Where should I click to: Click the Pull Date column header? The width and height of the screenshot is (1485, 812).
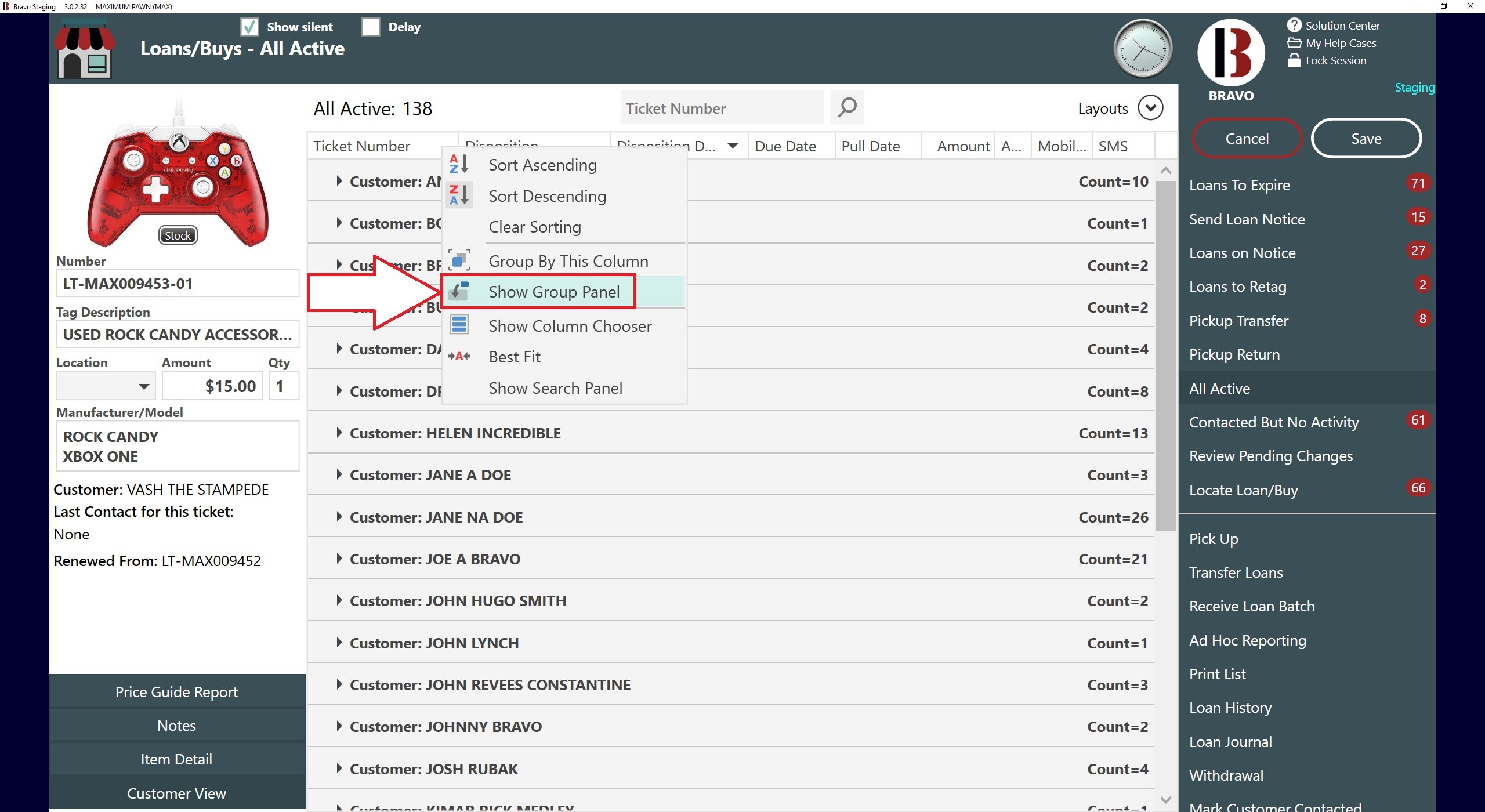pyautogui.click(x=878, y=146)
